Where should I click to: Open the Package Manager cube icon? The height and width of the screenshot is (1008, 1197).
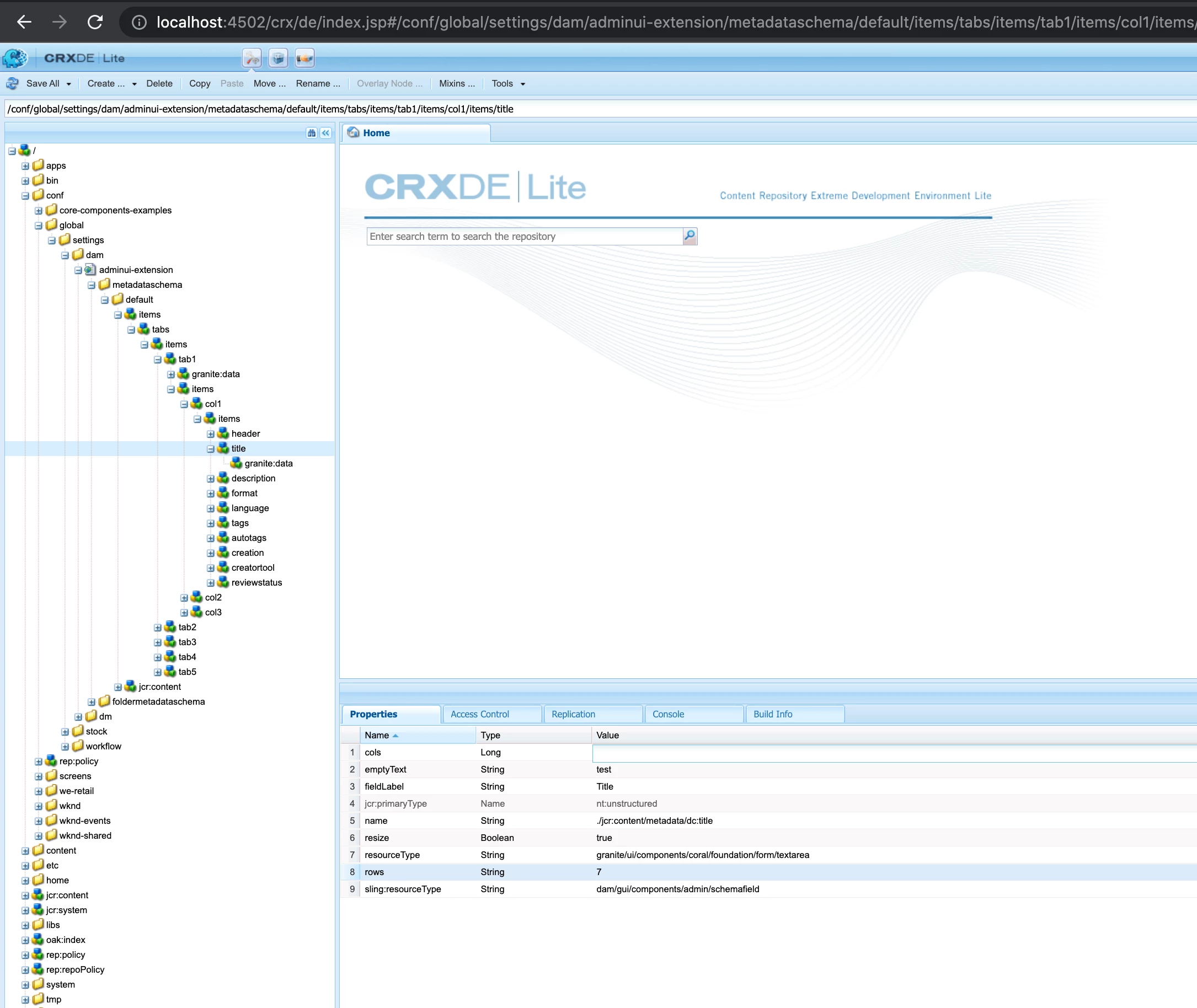point(279,58)
